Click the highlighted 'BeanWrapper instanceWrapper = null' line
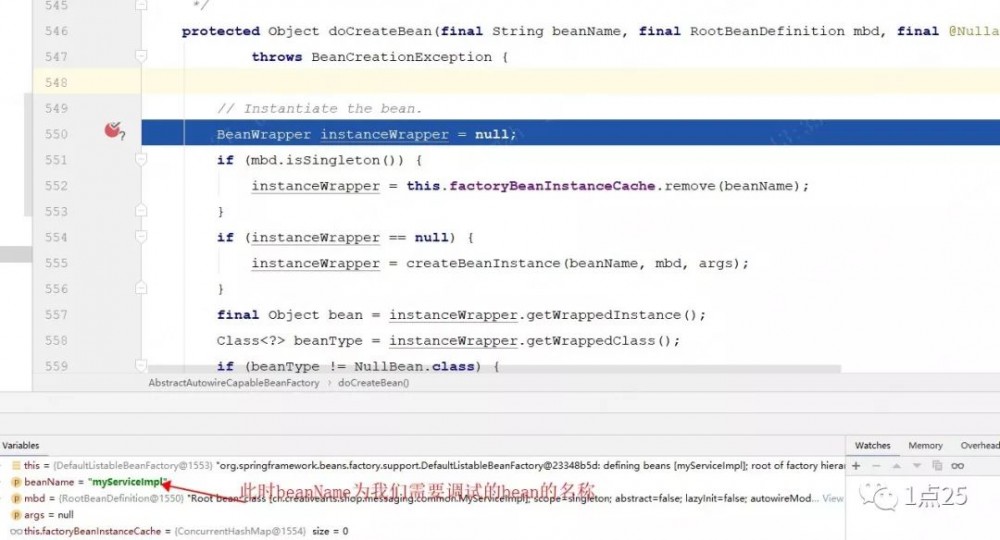 tap(571, 134)
